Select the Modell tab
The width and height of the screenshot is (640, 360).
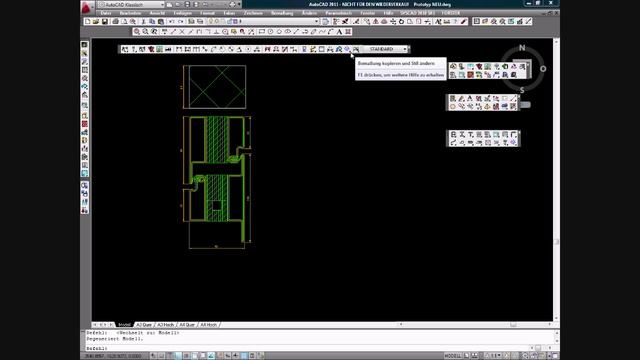coord(124,324)
